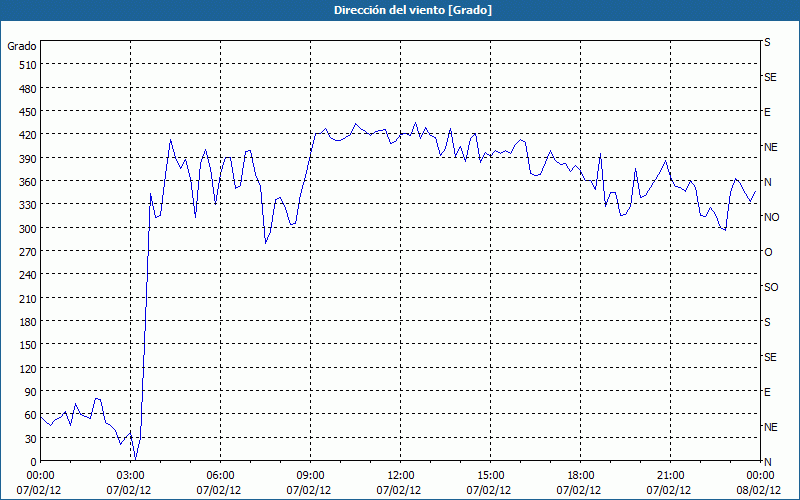Click the O compass label beside 270
The image size is (800, 500).
(768, 253)
